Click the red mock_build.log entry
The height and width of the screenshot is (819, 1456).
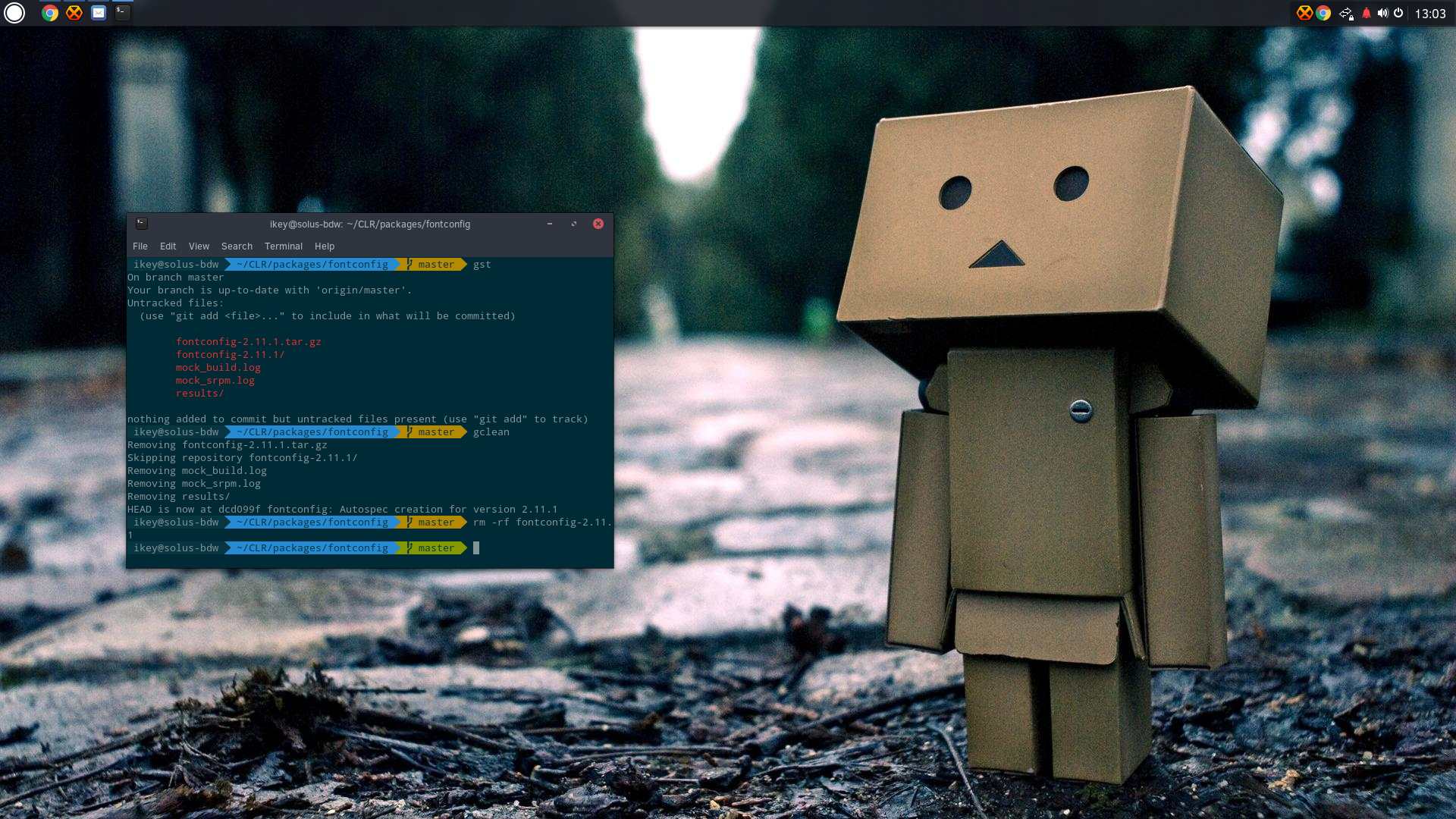(x=218, y=368)
